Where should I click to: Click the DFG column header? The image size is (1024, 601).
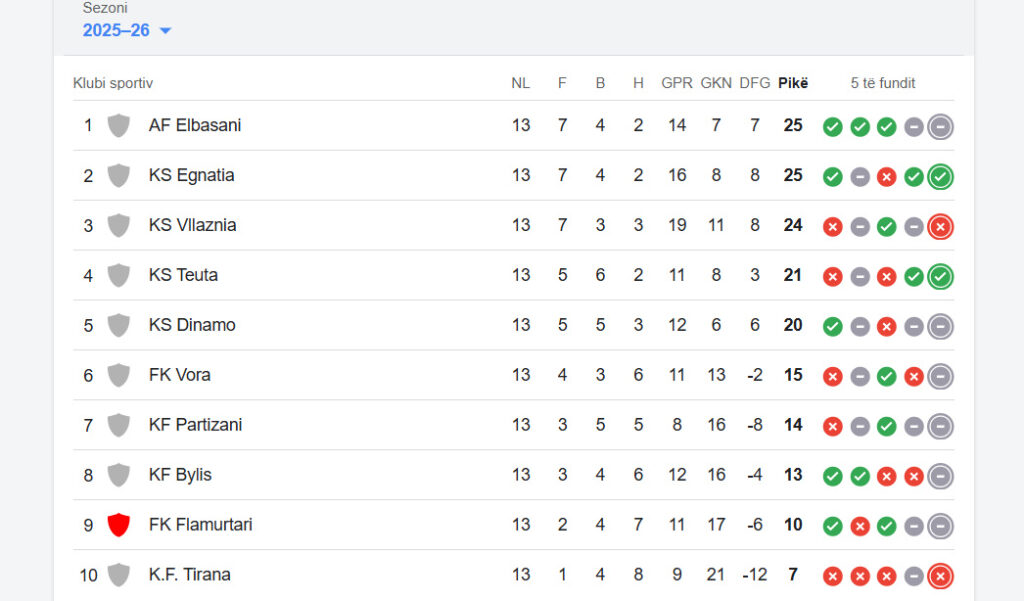point(755,83)
